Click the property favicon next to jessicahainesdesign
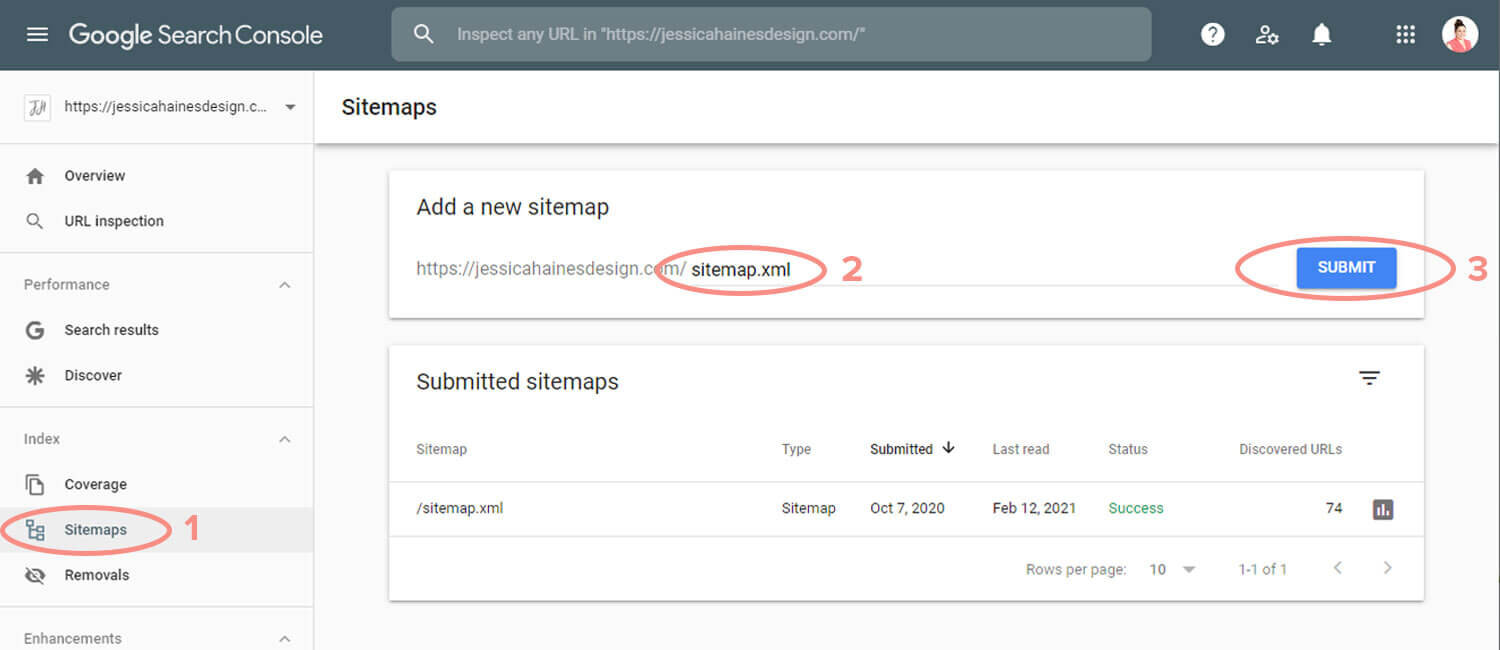Viewport: 1500px width, 650px height. pyautogui.click(x=37, y=107)
